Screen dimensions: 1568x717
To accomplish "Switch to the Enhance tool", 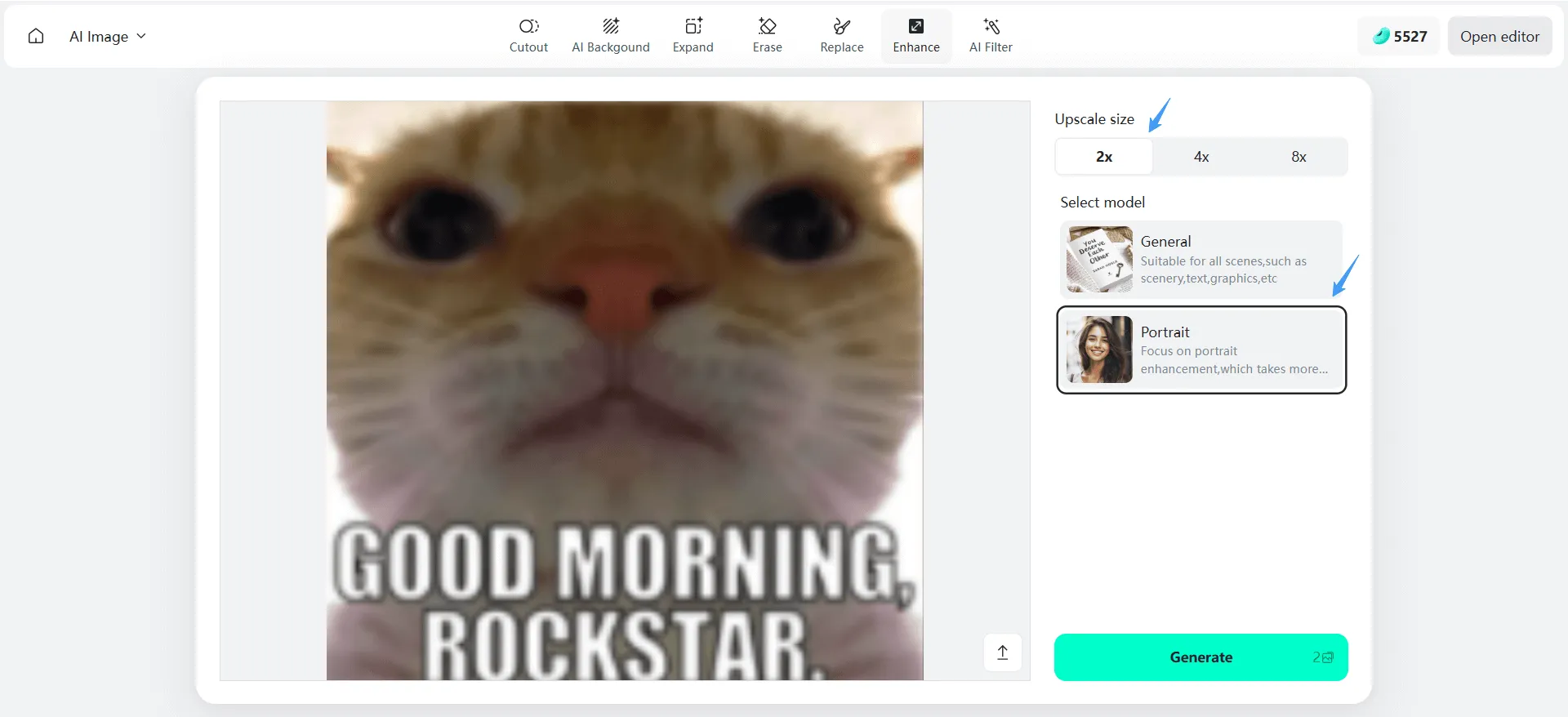I will click(x=915, y=36).
